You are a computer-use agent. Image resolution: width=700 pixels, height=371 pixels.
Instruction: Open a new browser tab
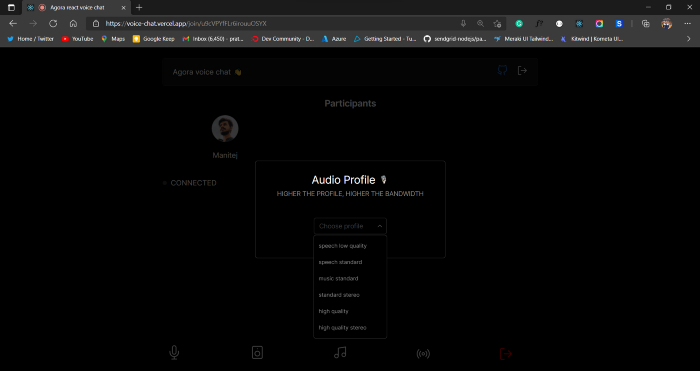pos(139,8)
